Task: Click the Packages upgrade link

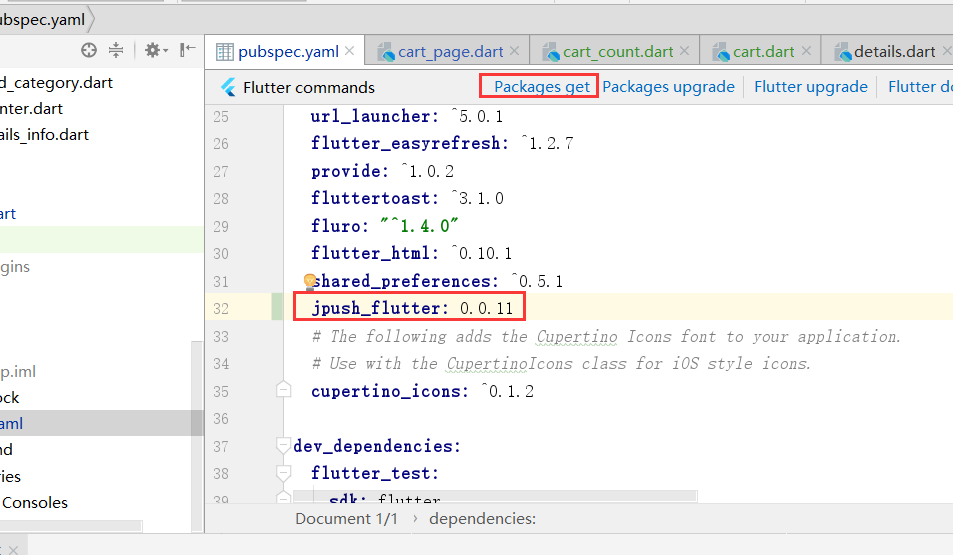Action: (668, 87)
